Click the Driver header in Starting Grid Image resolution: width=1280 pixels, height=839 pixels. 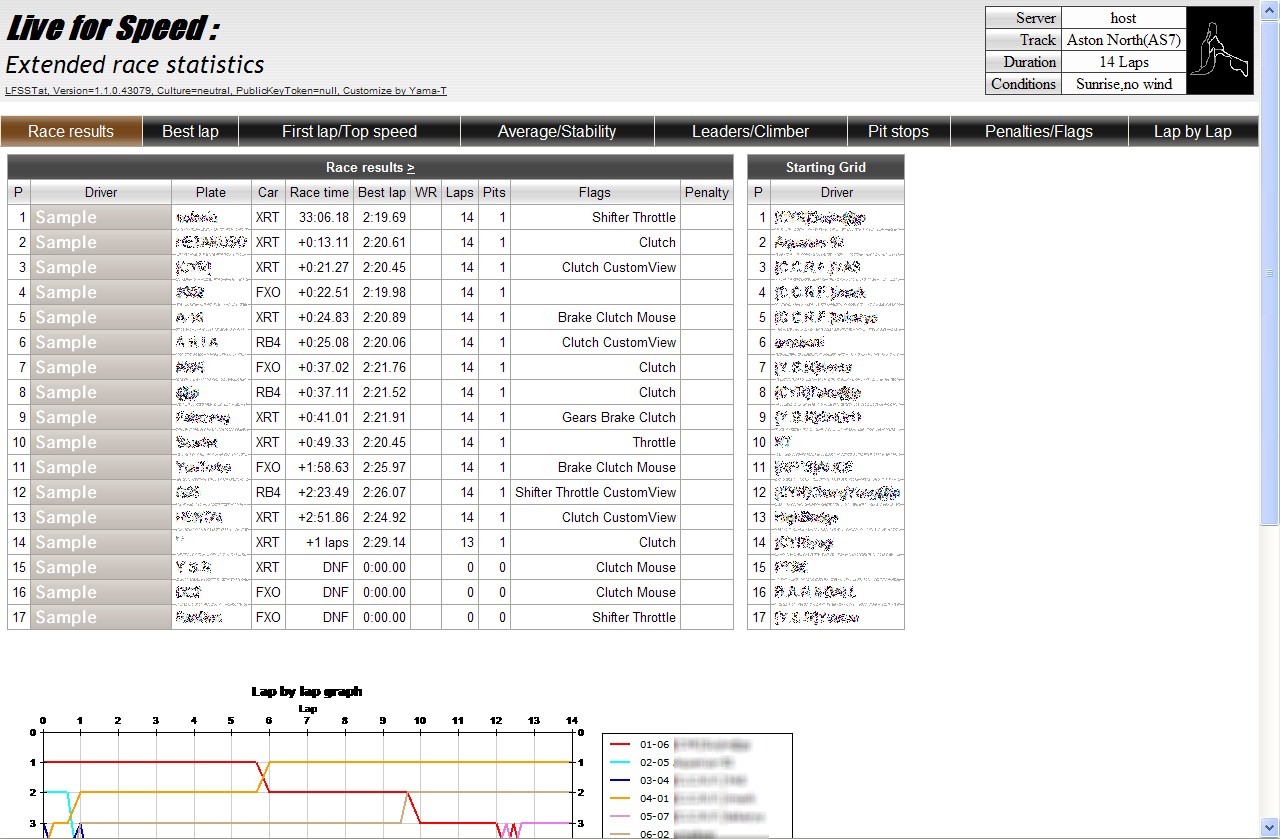[x=837, y=192]
